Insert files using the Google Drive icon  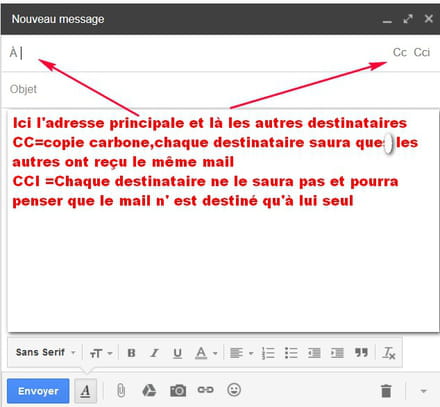(x=149, y=390)
